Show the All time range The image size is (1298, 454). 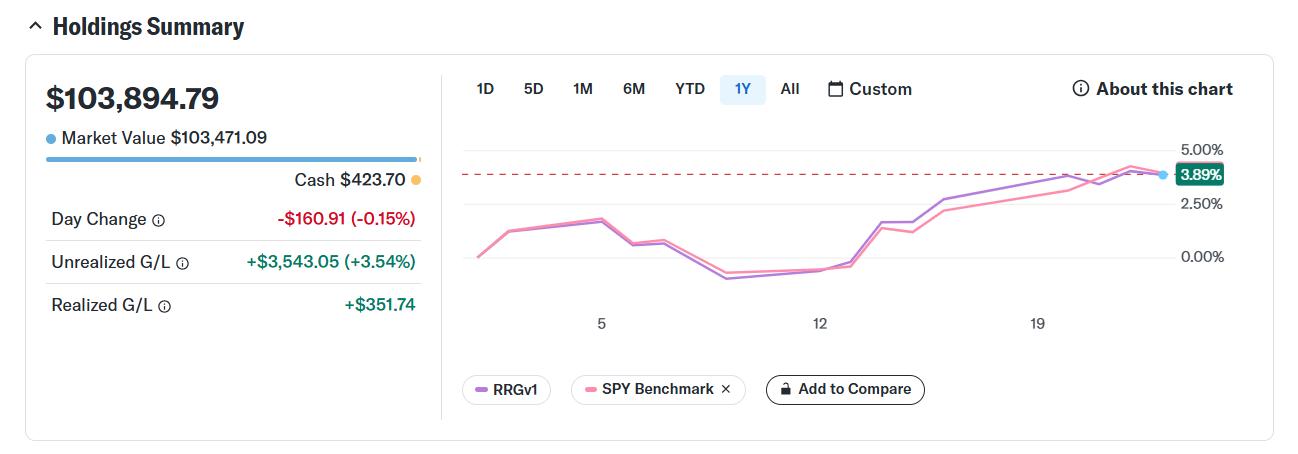pos(790,89)
